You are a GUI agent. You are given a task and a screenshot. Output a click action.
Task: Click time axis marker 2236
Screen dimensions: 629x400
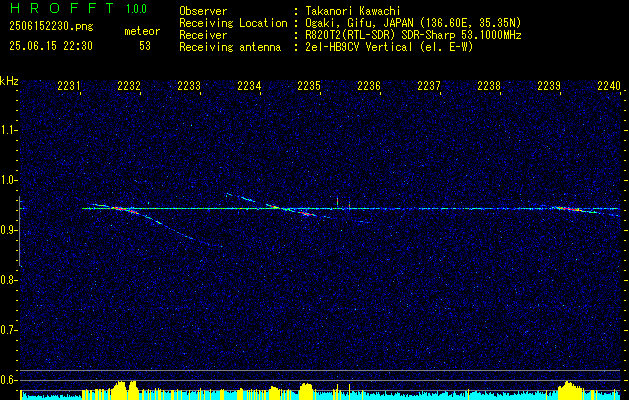tap(369, 86)
